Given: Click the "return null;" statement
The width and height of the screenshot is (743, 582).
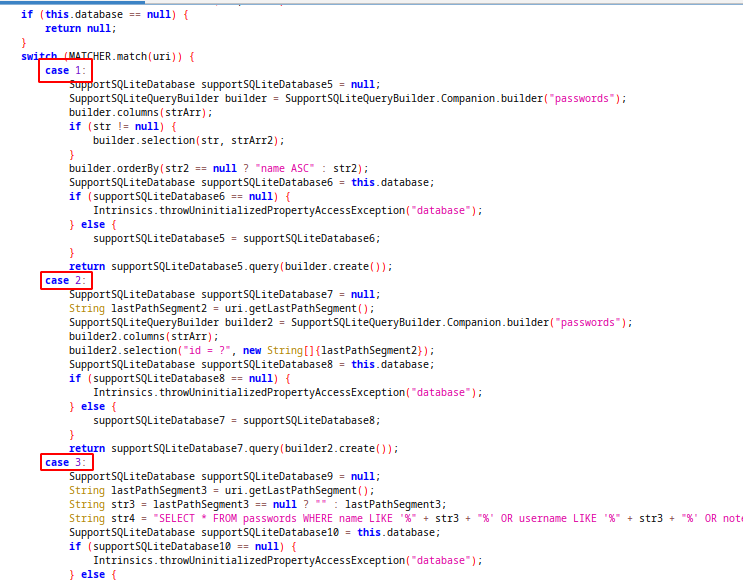Looking at the screenshot, I should [x=77, y=29].
